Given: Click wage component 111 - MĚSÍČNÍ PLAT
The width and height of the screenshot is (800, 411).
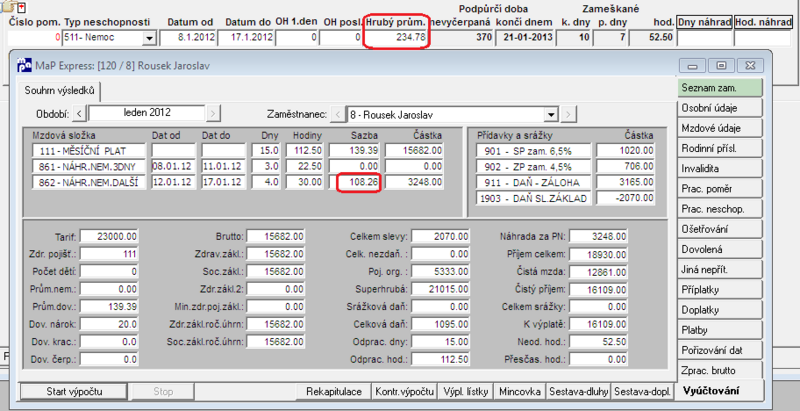Looking at the screenshot, I should click(x=89, y=151).
